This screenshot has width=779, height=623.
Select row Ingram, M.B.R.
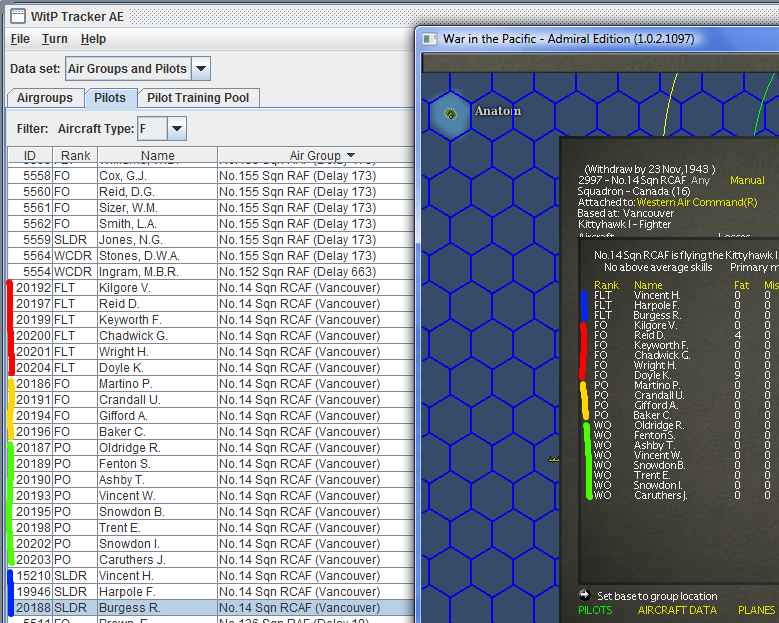tap(211, 272)
